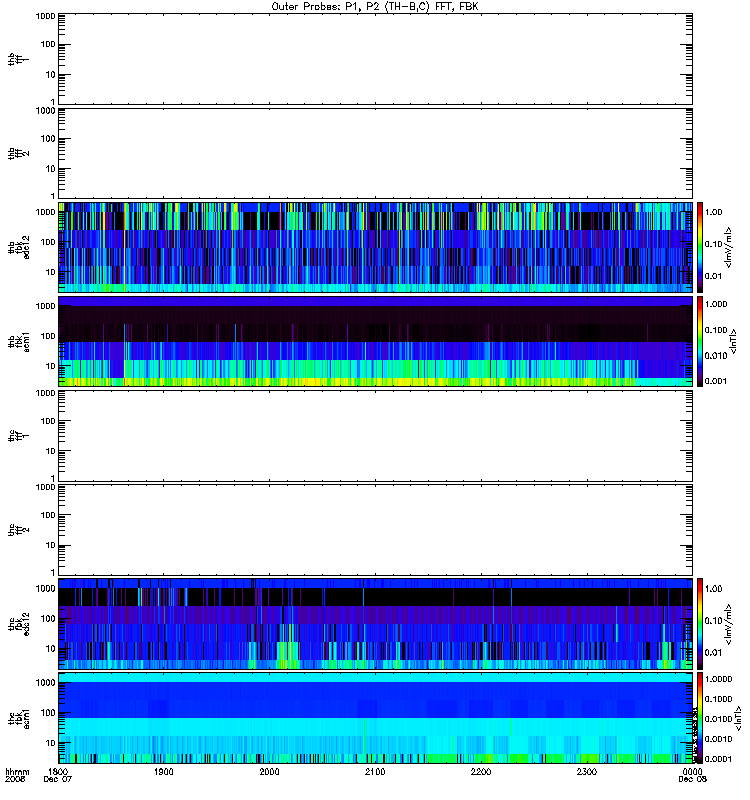Click the '1.00' value on thc edc12 color bar
Viewport: 750px width, 800px height.
pyautogui.click(x=713, y=589)
